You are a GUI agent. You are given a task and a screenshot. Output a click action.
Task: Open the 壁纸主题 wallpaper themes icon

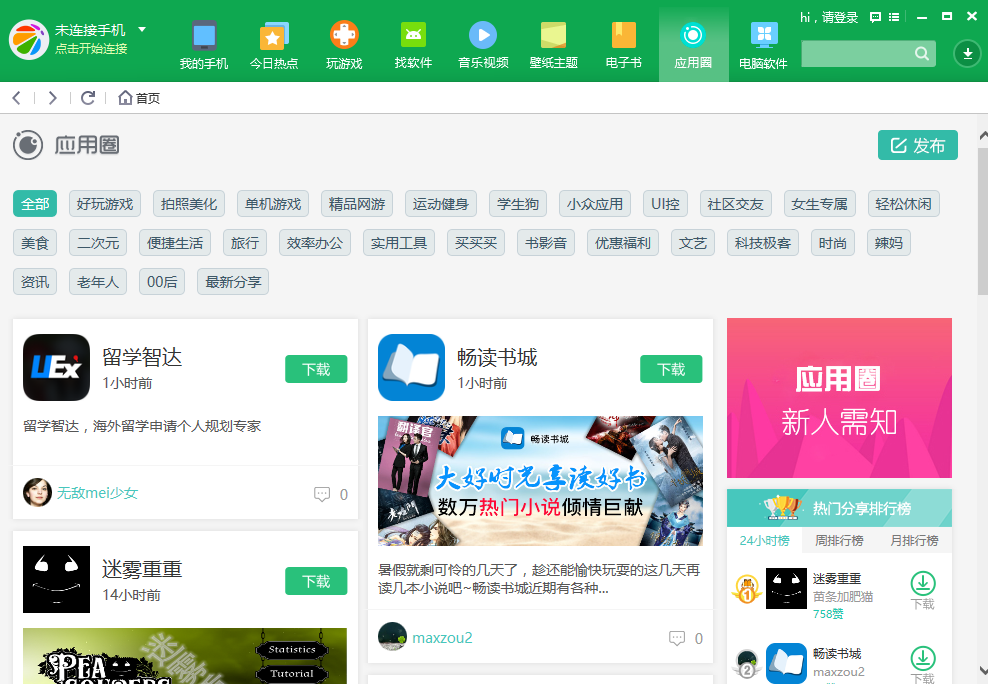[553, 43]
